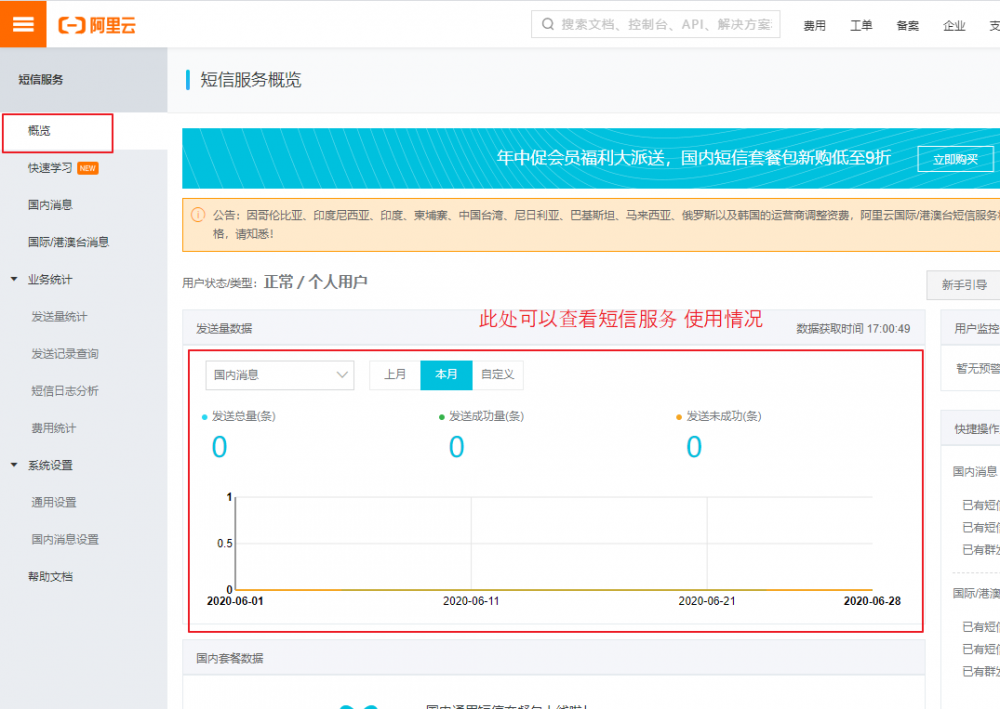The width and height of the screenshot is (1000, 709).
Task: Open 帮助文档 from the sidebar
Action: [x=50, y=576]
